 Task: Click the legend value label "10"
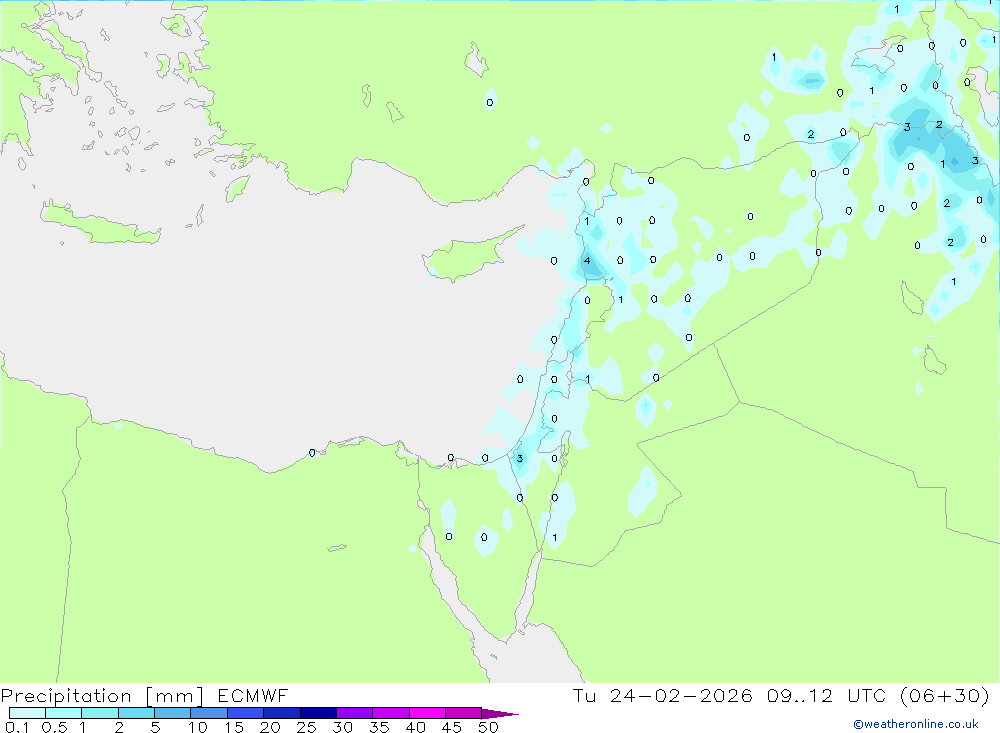pos(198,727)
